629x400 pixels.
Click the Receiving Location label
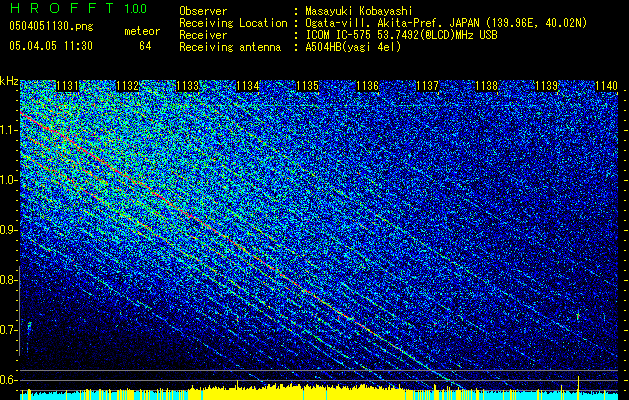233,23
